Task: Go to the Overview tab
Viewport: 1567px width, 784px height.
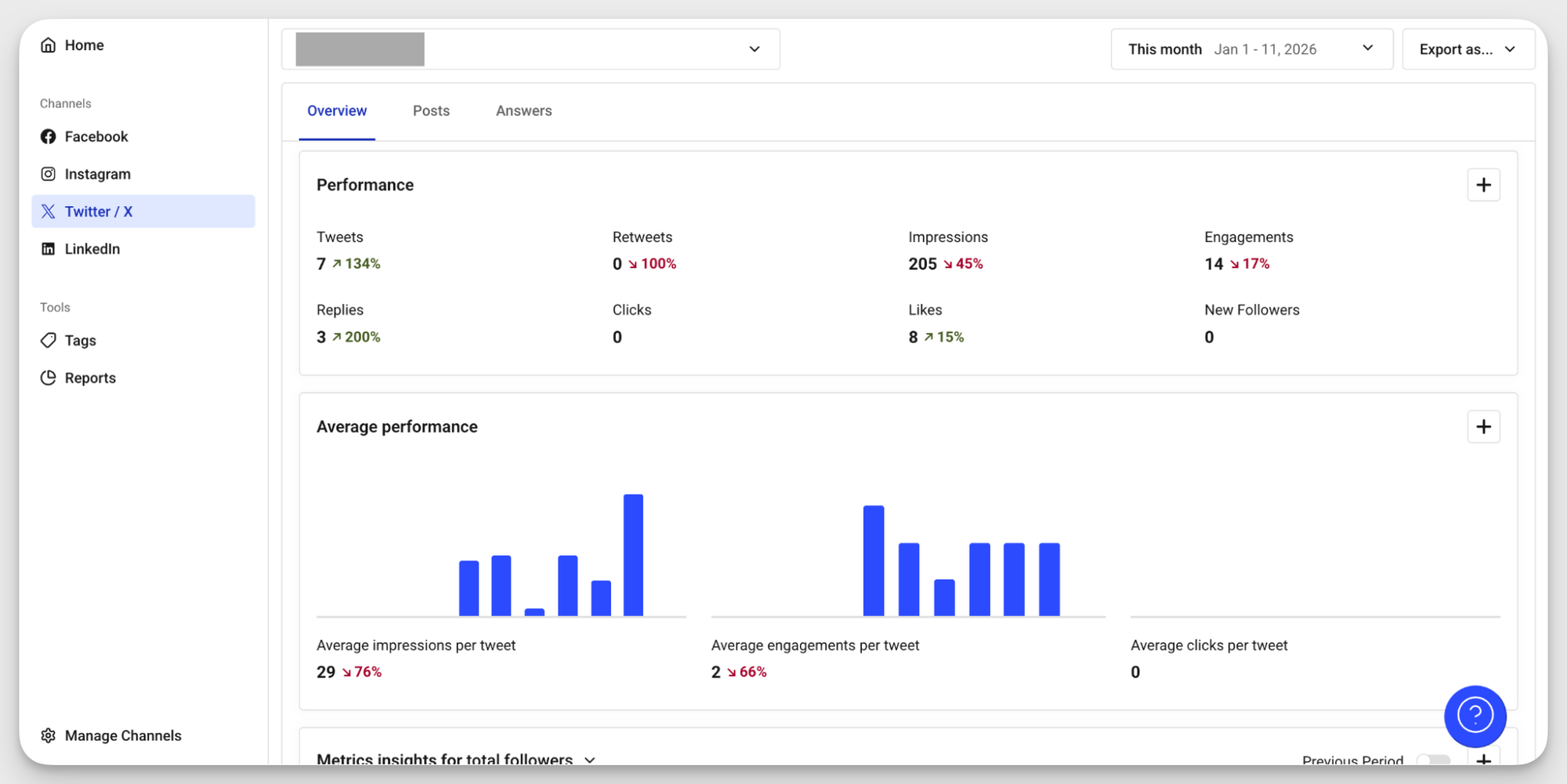Action: click(x=337, y=111)
